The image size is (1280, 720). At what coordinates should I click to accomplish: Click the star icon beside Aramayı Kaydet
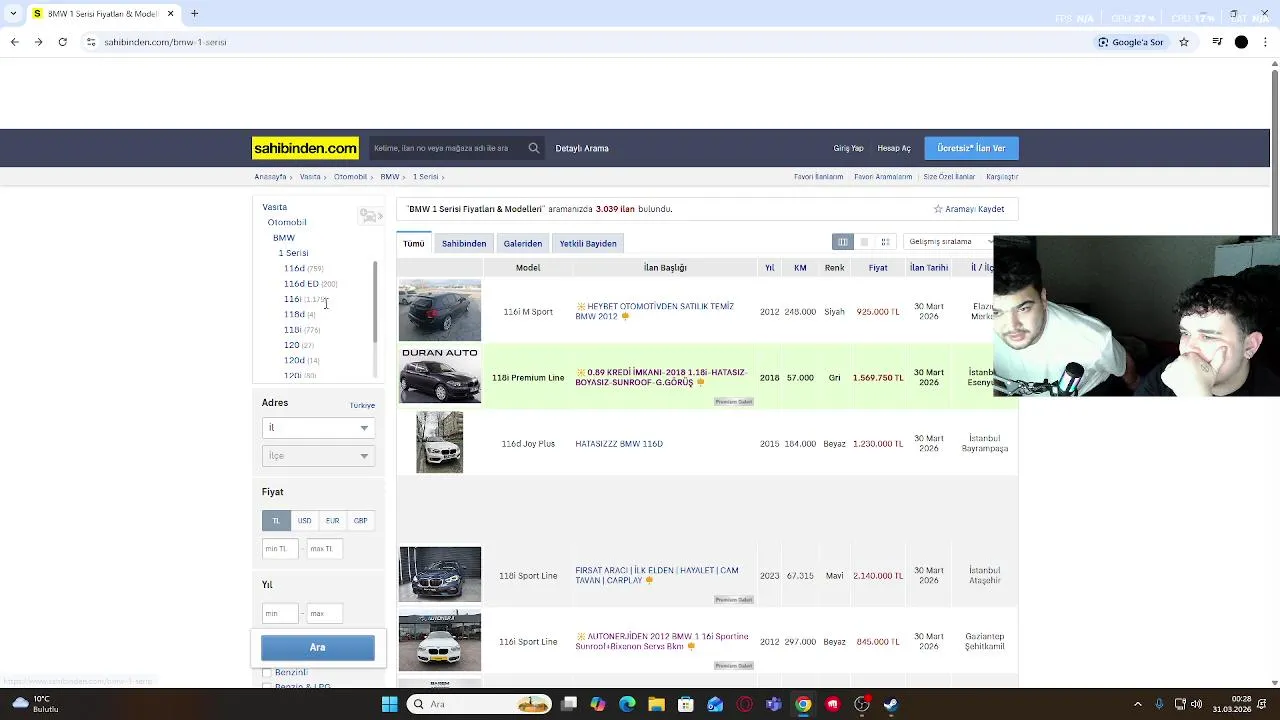pos(938,209)
